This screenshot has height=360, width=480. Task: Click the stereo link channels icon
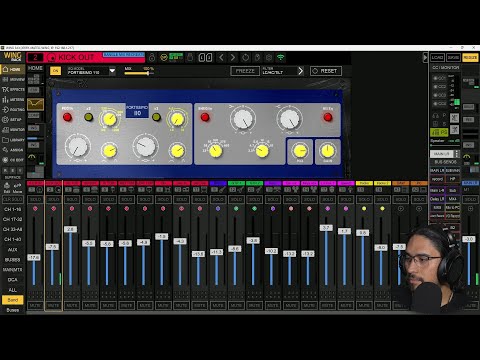pyautogui.click(x=205, y=58)
